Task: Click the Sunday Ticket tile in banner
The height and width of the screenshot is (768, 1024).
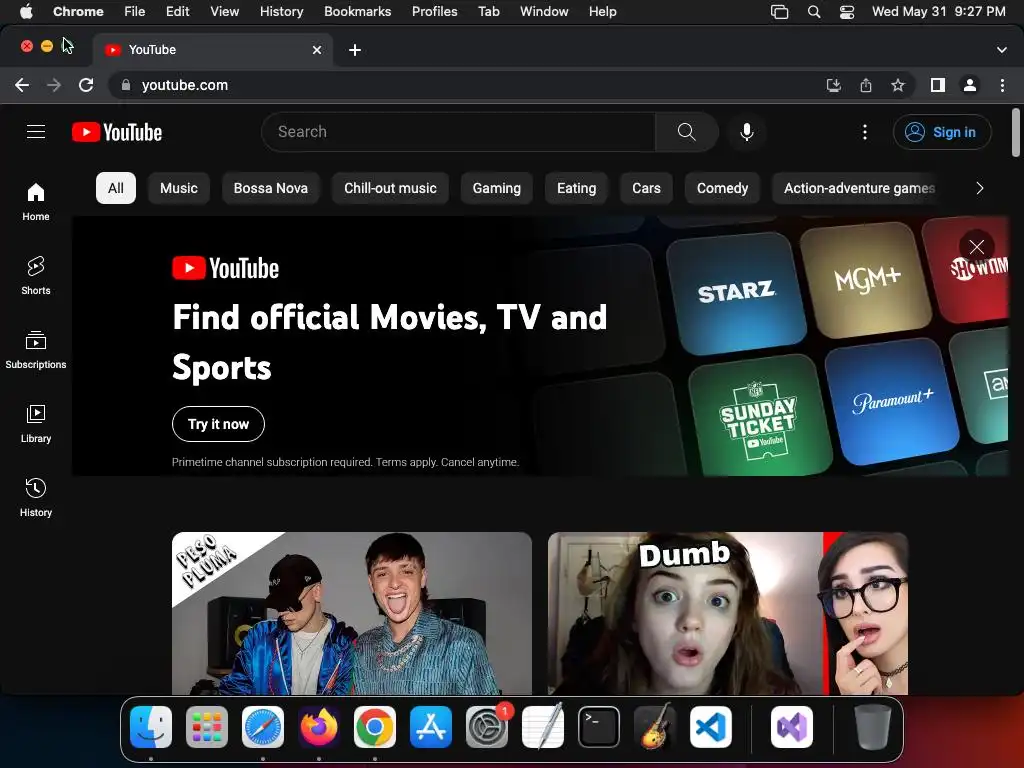Action: point(758,418)
